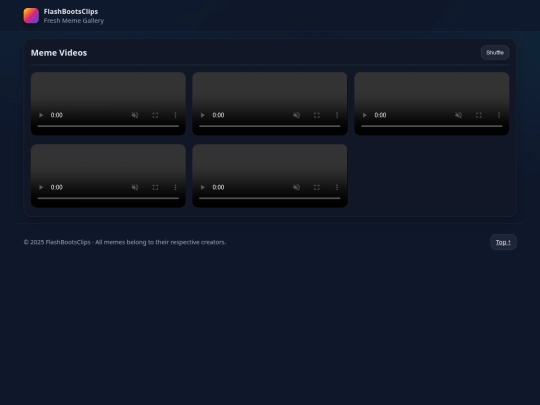The height and width of the screenshot is (405, 540).
Task: Click the Fresh Meme Gallery subtitle
Action: click(x=74, y=21)
